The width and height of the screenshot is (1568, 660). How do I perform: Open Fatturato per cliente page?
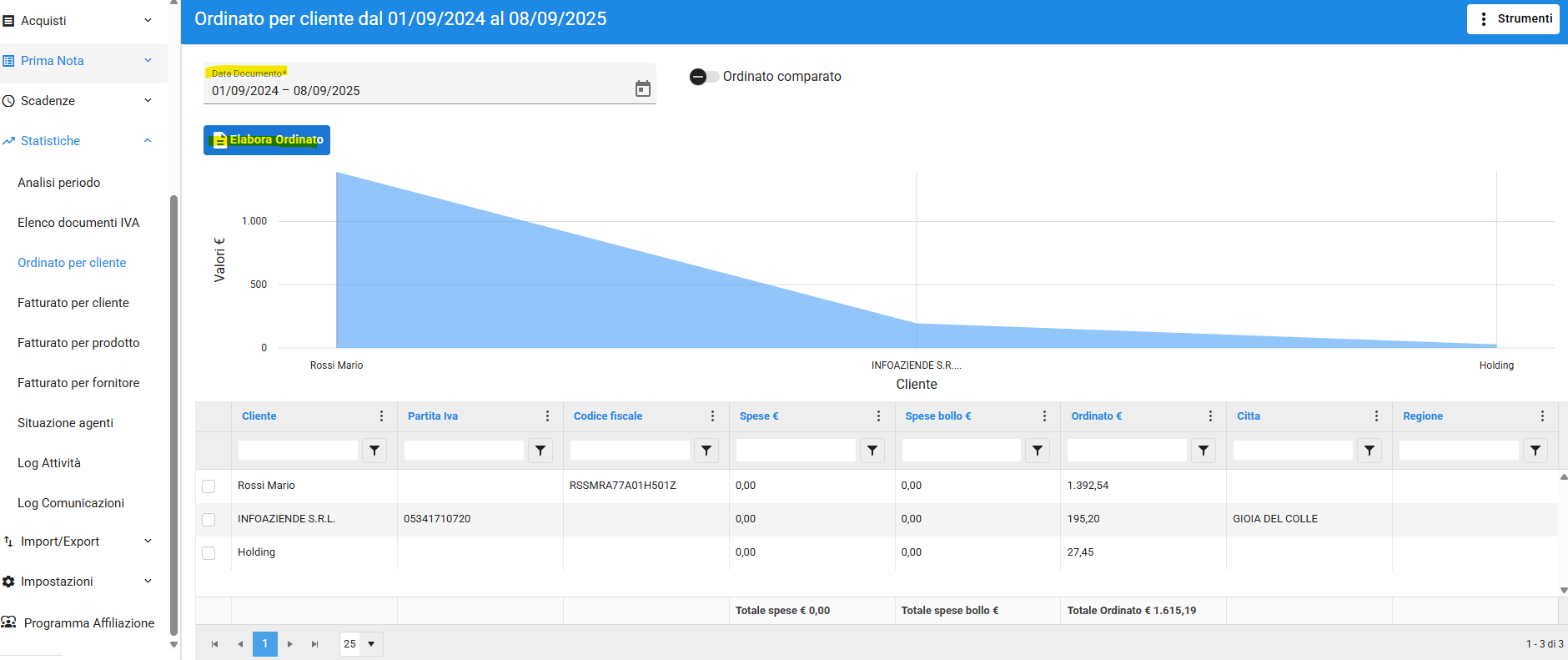[x=73, y=303]
